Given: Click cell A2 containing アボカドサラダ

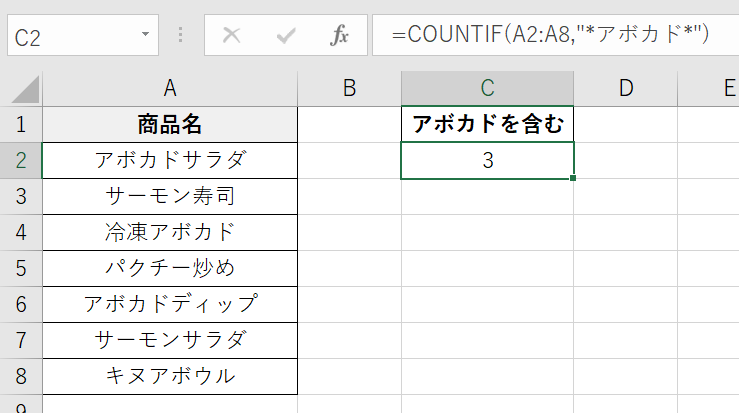Looking at the screenshot, I should [170, 160].
